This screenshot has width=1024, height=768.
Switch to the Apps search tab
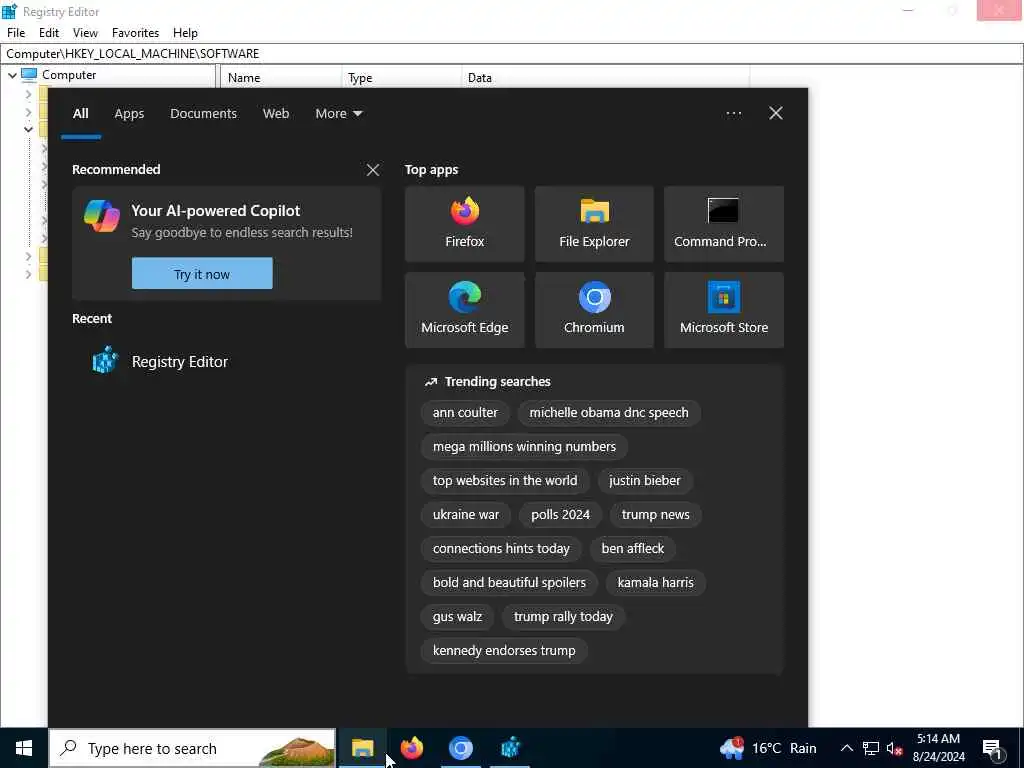(129, 114)
